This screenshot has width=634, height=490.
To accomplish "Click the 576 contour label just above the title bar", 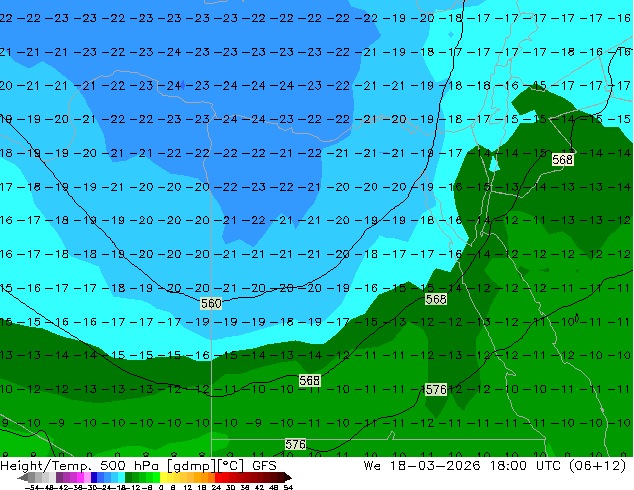I will pos(295,444).
